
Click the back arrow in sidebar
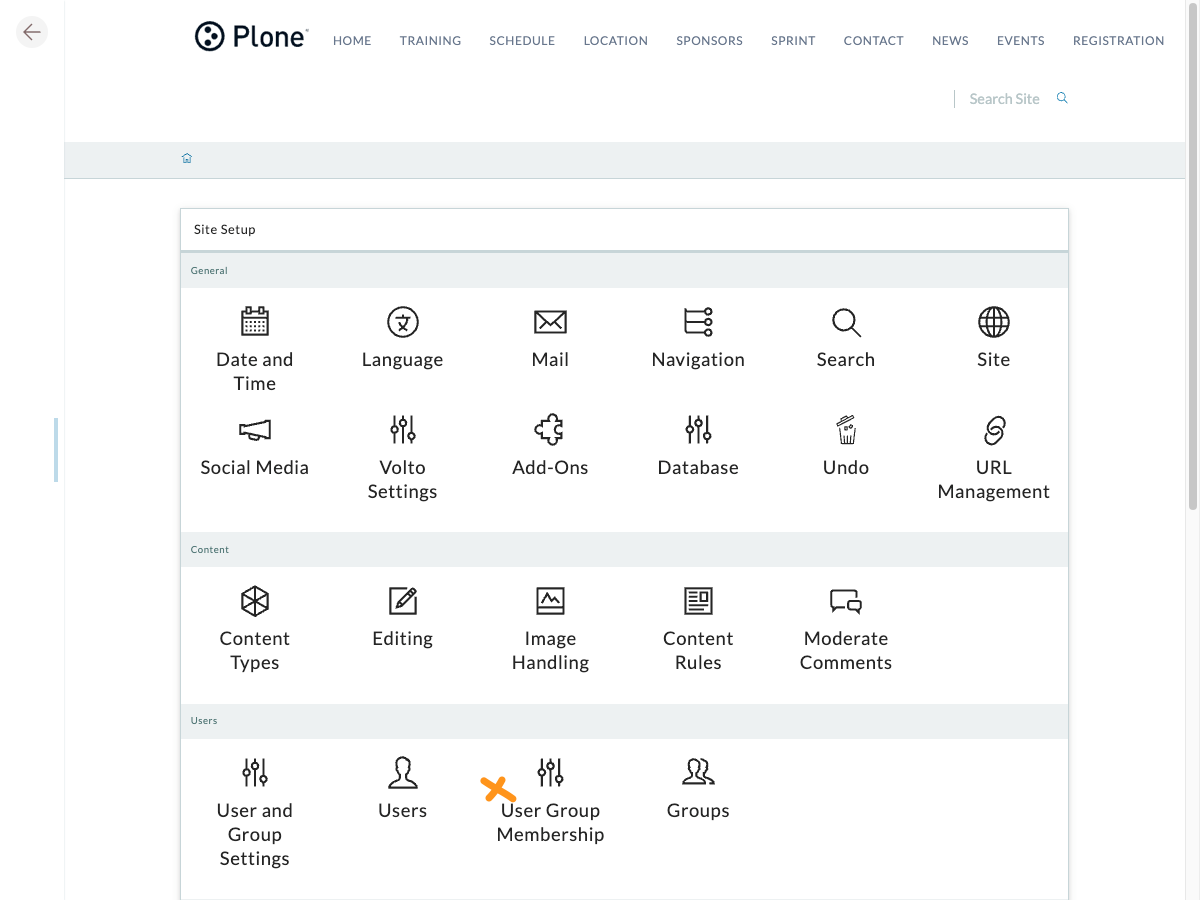(x=32, y=32)
